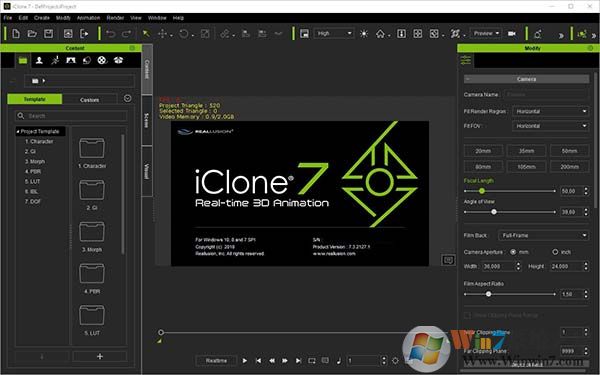The height and width of the screenshot is (375, 600).
Task: Switch to the Custom tab
Action: click(90, 99)
